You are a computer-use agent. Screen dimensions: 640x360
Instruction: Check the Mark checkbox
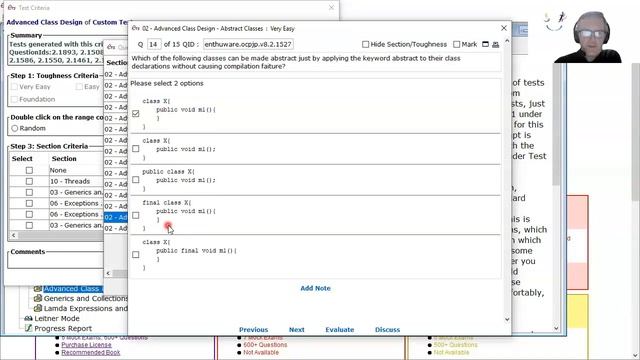tap(456, 44)
